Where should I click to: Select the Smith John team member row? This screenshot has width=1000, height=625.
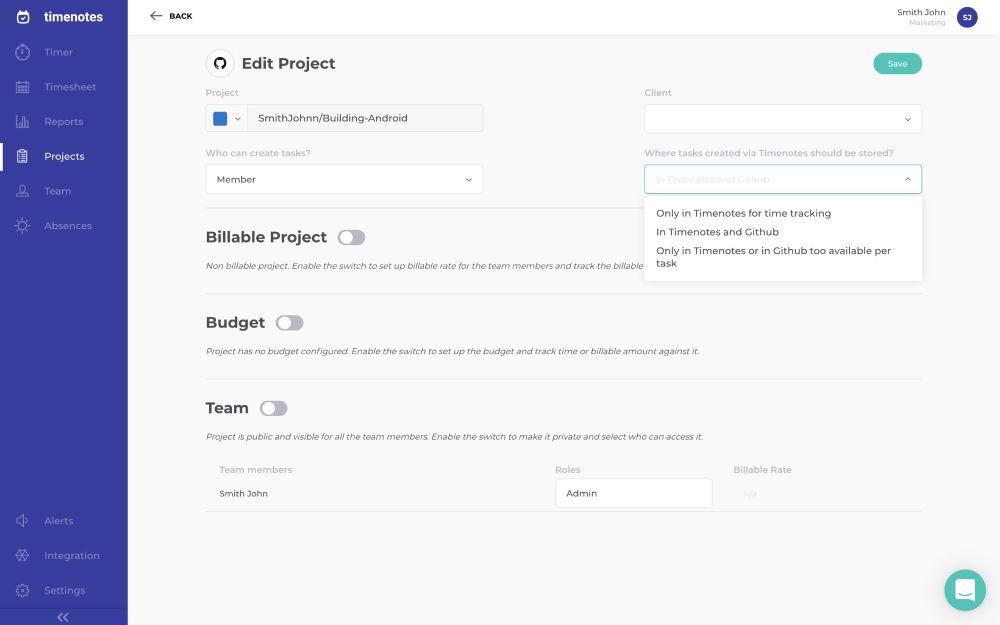pyautogui.click(x=563, y=494)
